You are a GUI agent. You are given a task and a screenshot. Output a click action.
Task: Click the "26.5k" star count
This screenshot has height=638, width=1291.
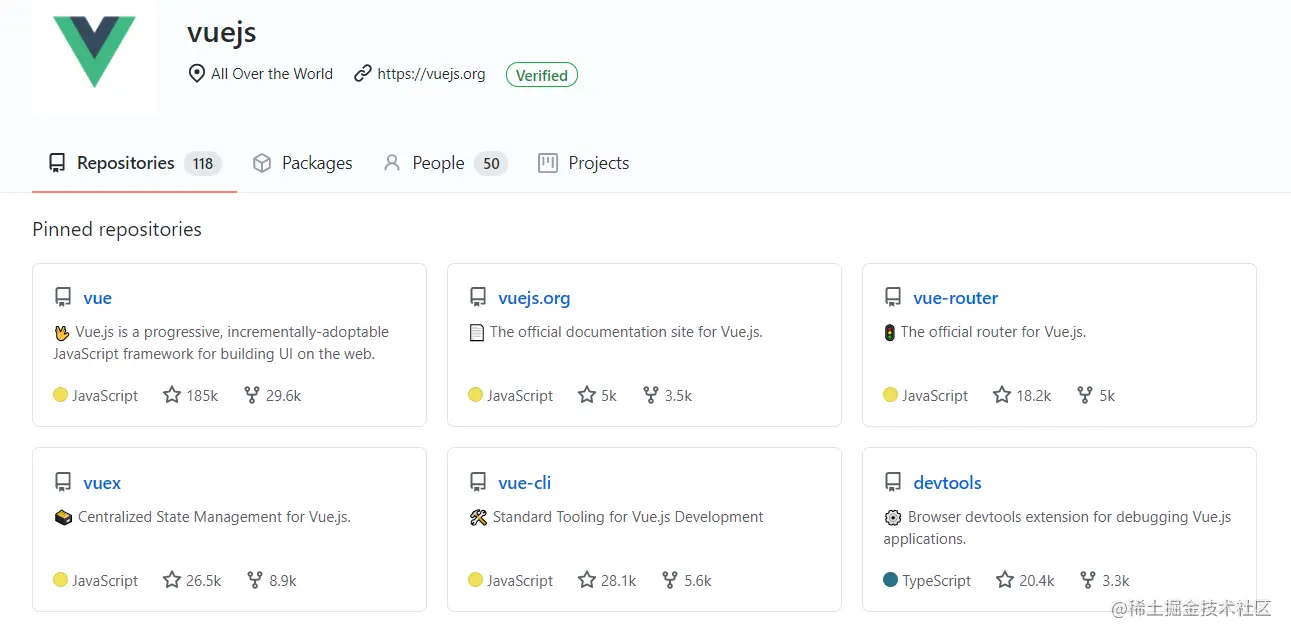click(x=204, y=581)
